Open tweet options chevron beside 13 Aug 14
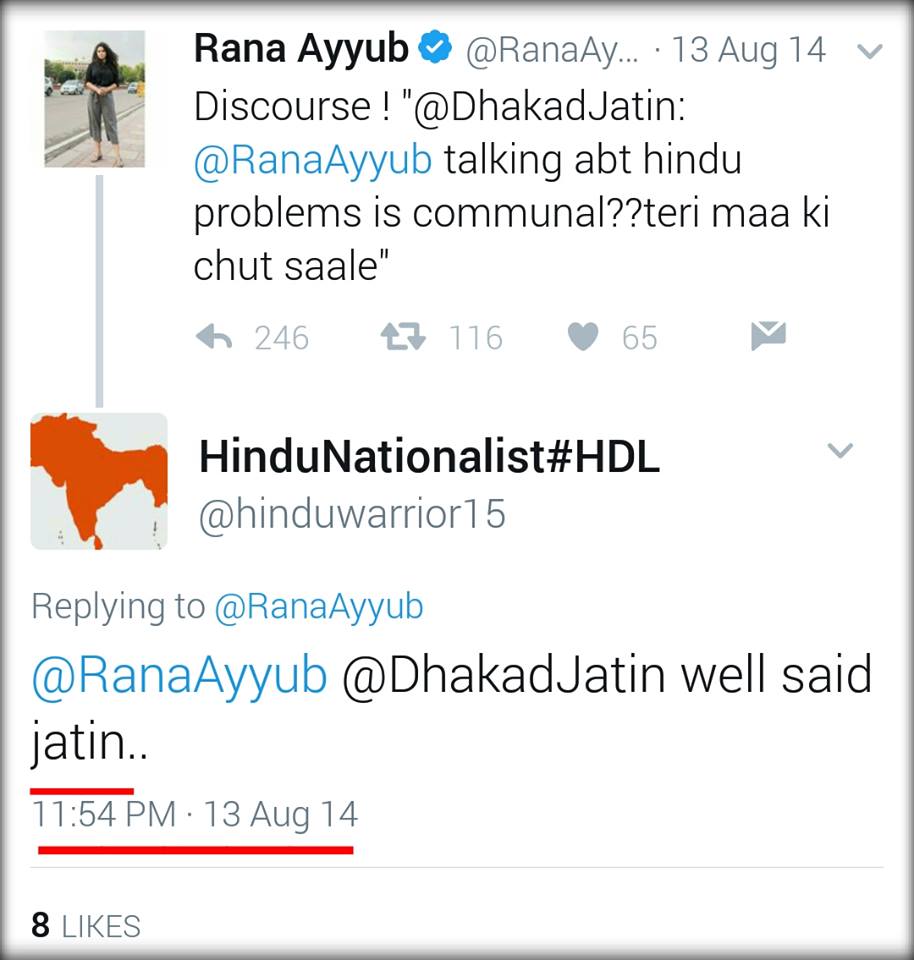914x960 pixels. 869,51
